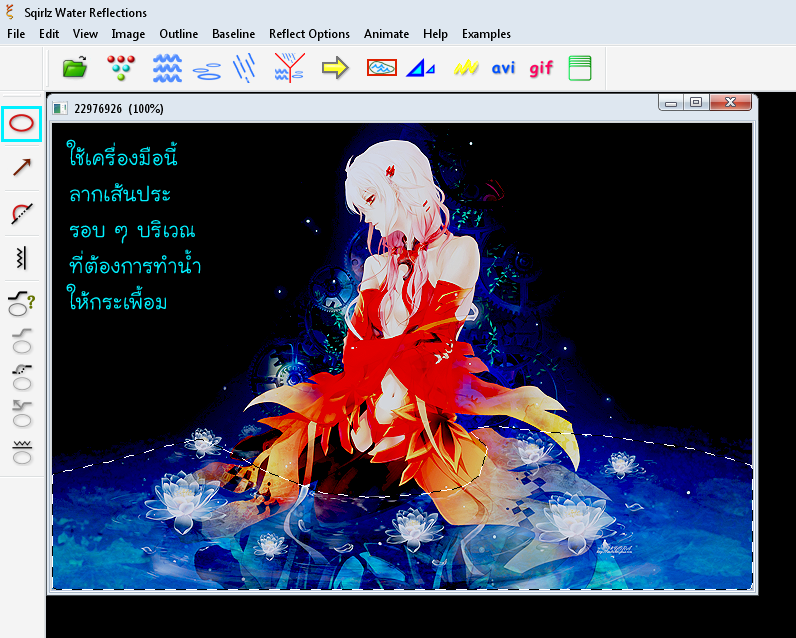The image size is (796, 638).
Task: Open the Outline menu
Action: [x=179, y=34]
